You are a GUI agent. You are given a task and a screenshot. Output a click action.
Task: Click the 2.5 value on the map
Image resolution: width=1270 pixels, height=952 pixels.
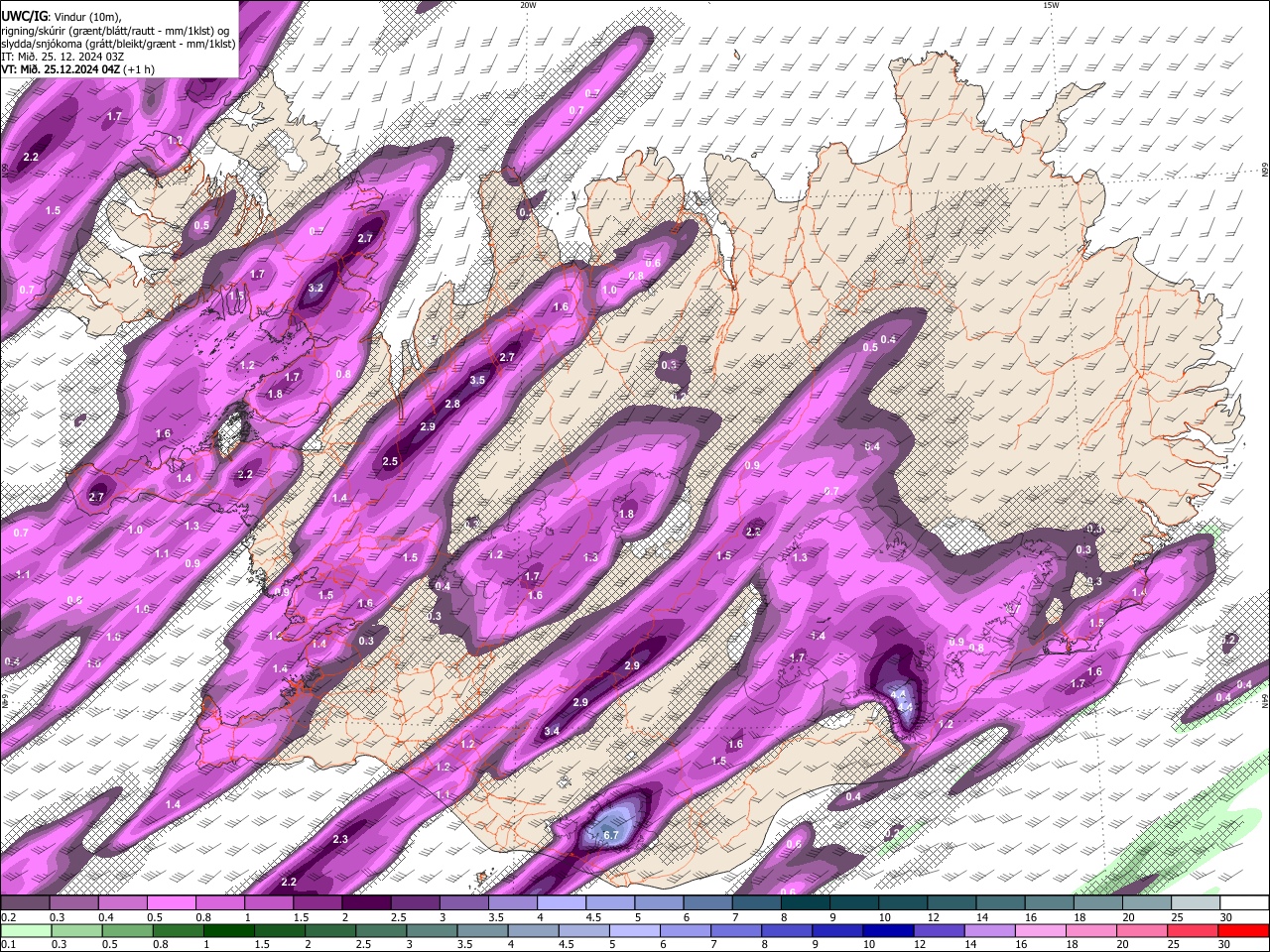pyautogui.click(x=390, y=462)
